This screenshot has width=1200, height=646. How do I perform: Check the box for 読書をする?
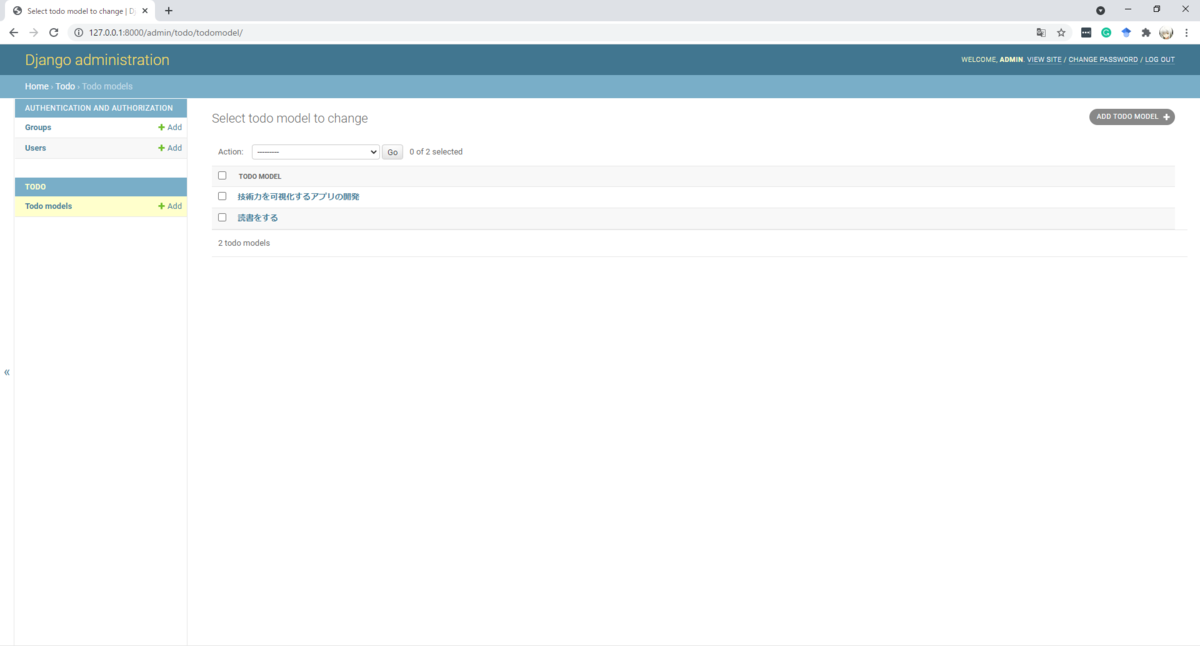[x=222, y=217]
